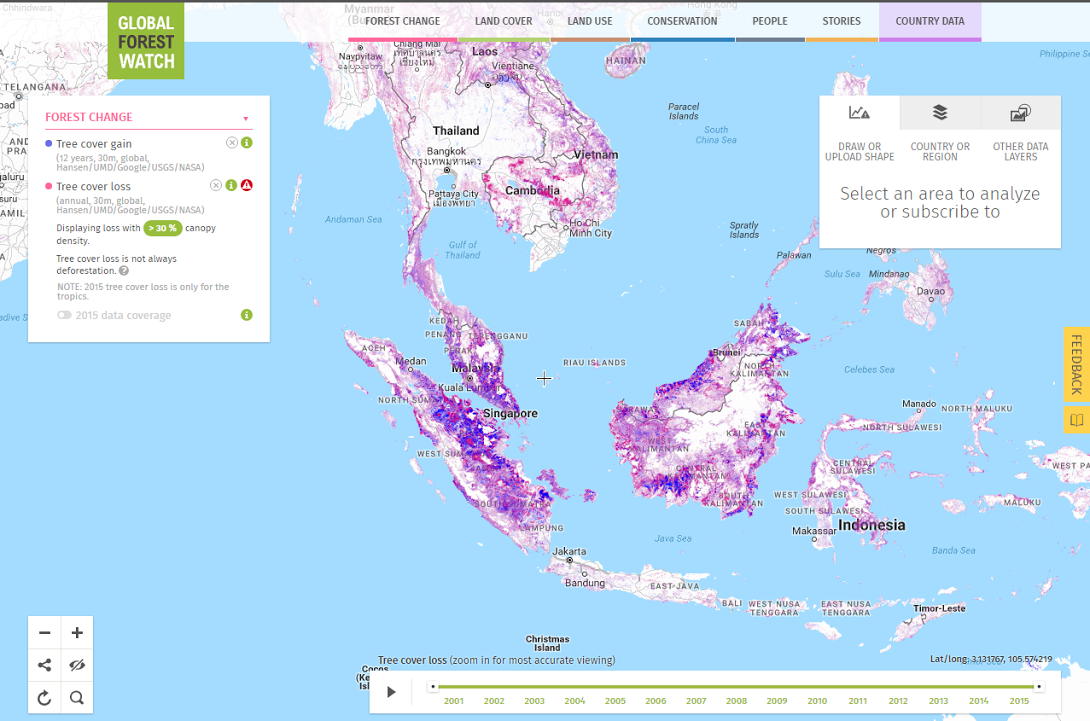Screen dimensions: 1090x721
Task: Click the yellow Feedback button
Action: tap(1076, 365)
